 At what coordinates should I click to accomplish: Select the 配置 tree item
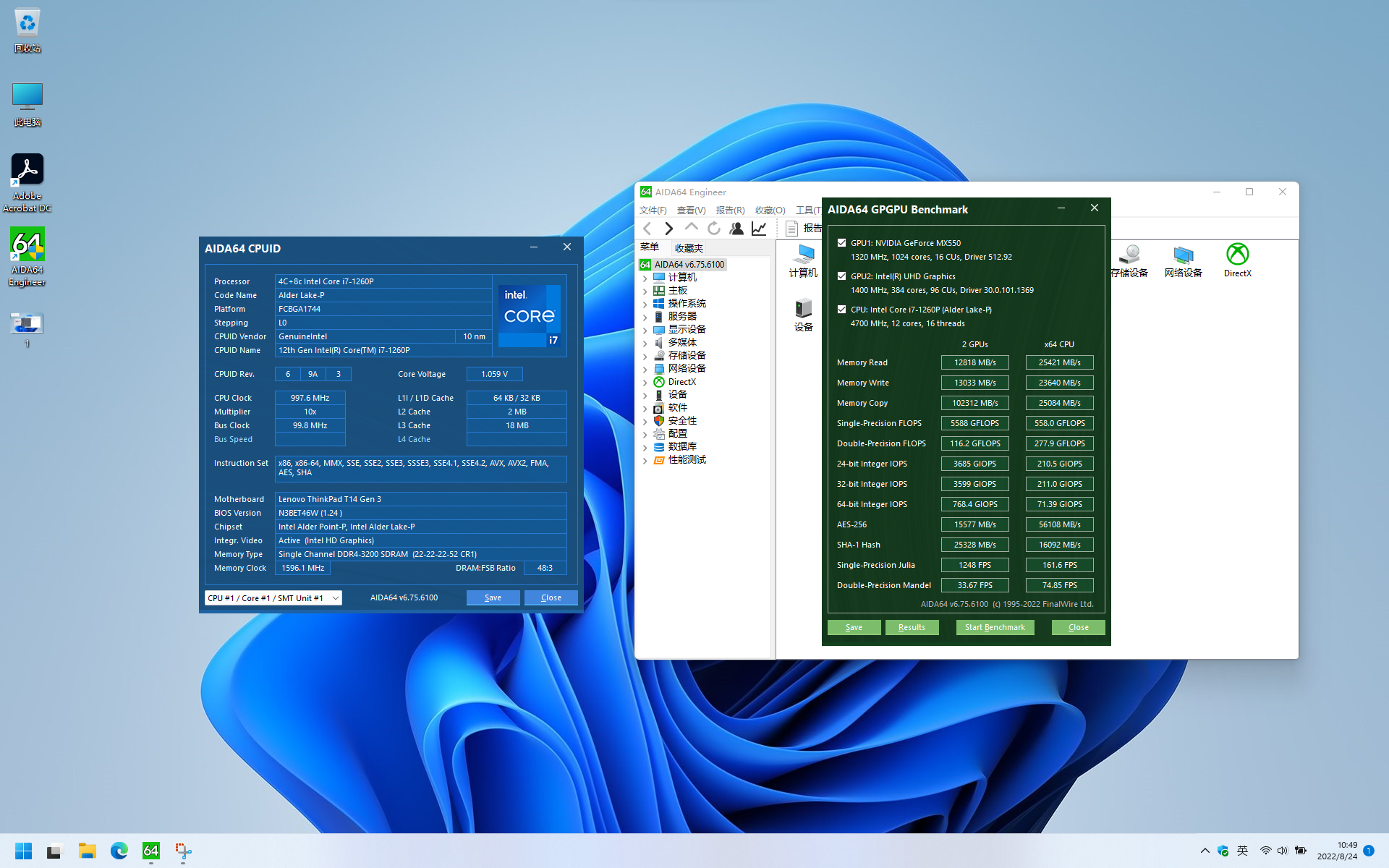tap(670, 434)
